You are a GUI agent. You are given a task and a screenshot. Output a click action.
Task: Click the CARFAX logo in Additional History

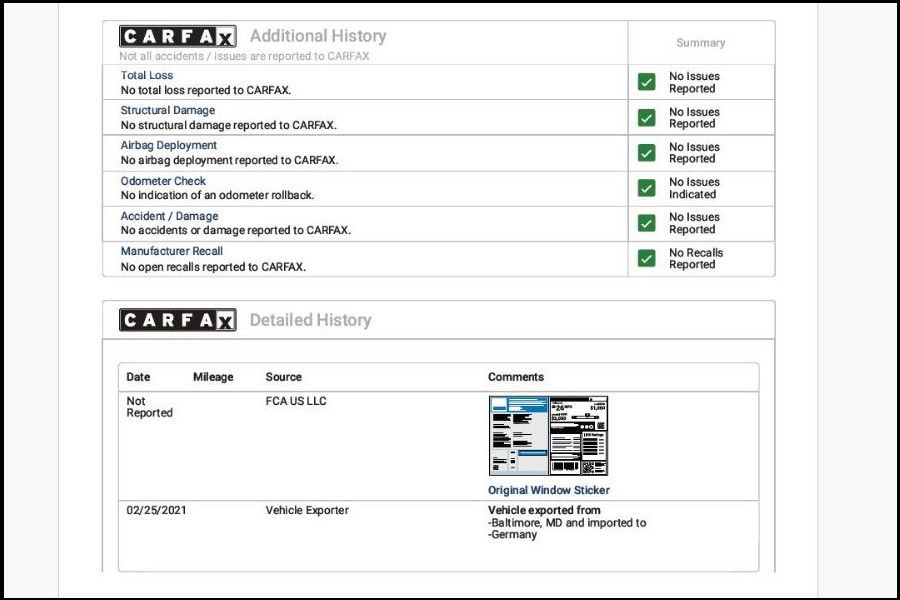coord(178,37)
